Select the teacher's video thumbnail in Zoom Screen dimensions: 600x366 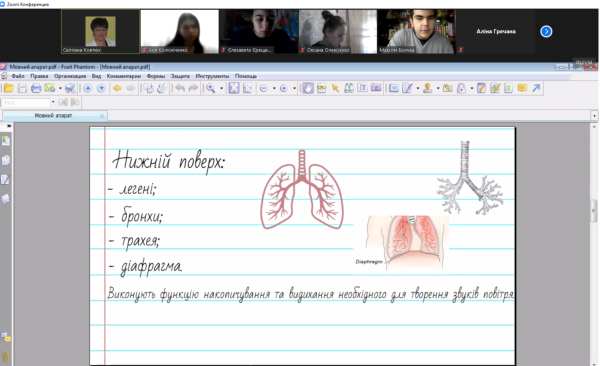pyautogui.click(x=100, y=32)
